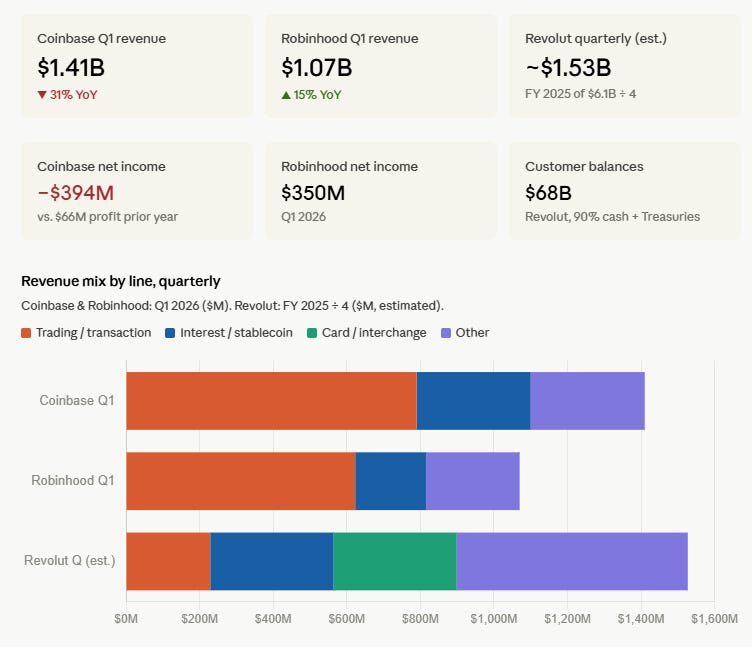Click the $800M axis tick label
This screenshot has width=752, height=647.
tap(420, 619)
